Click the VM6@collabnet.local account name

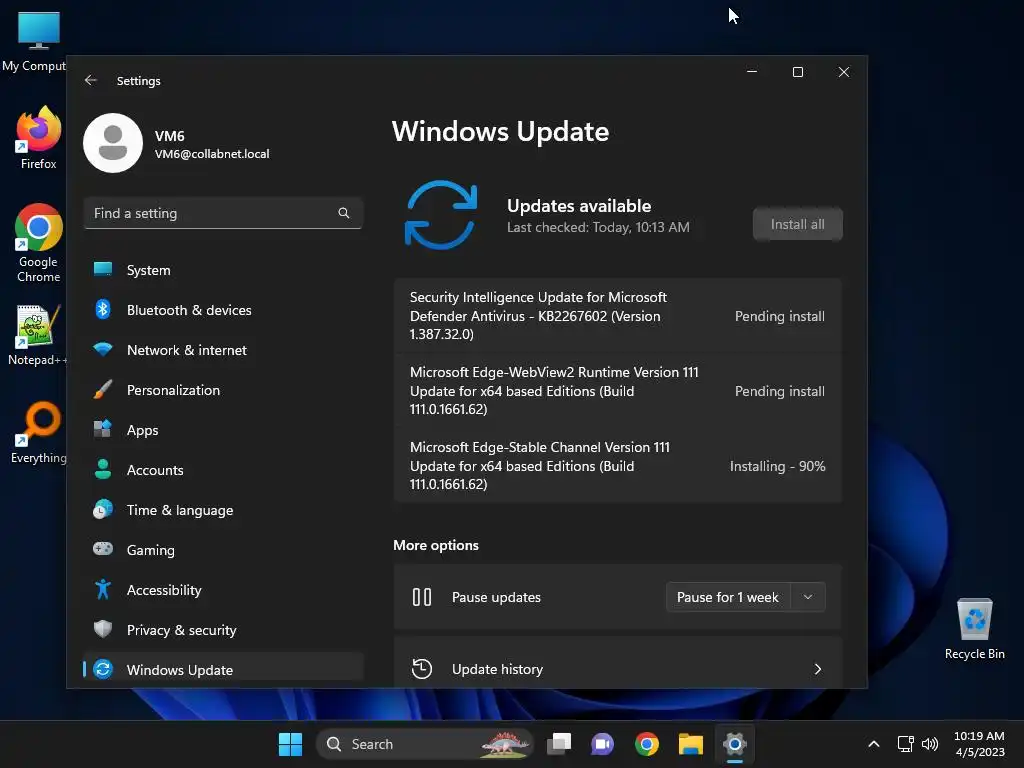212,154
